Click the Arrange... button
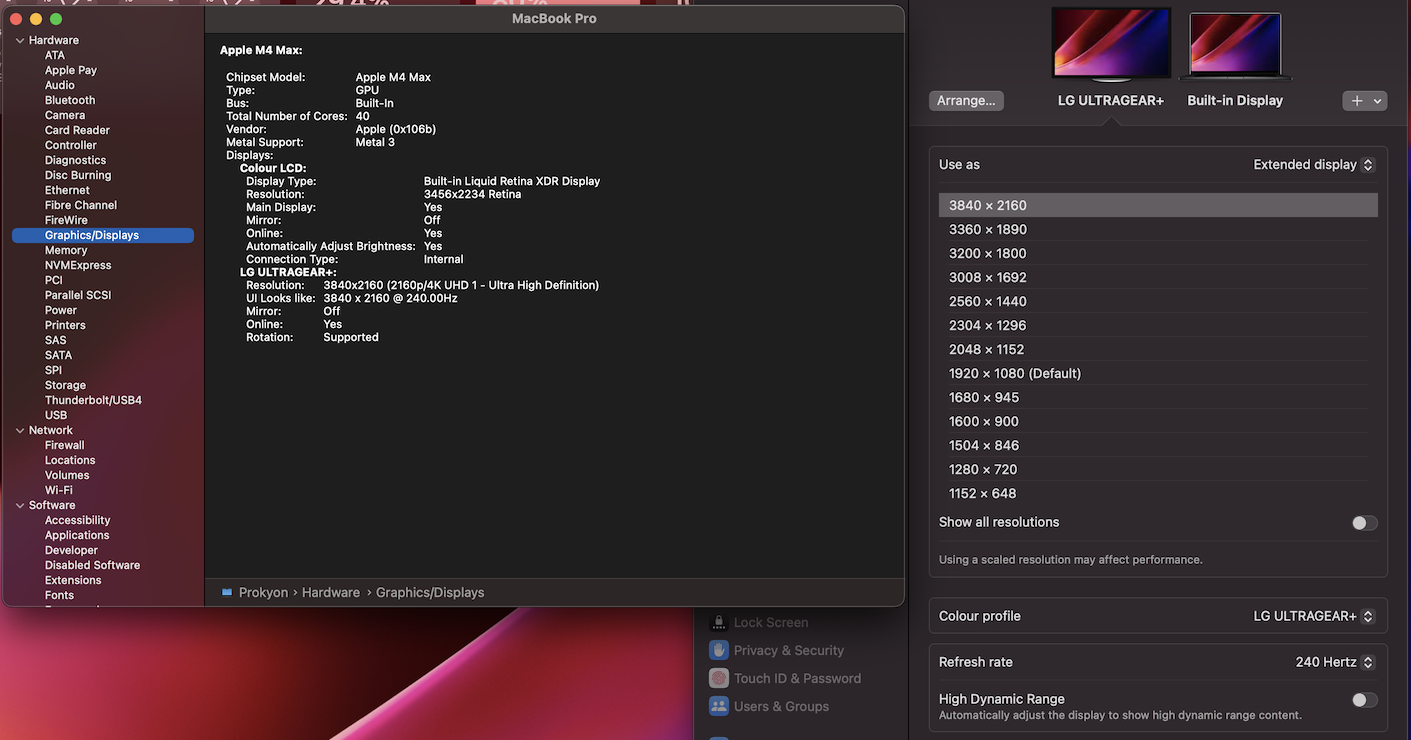Screen dimensions: 1411x740 (x=966, y=100)
